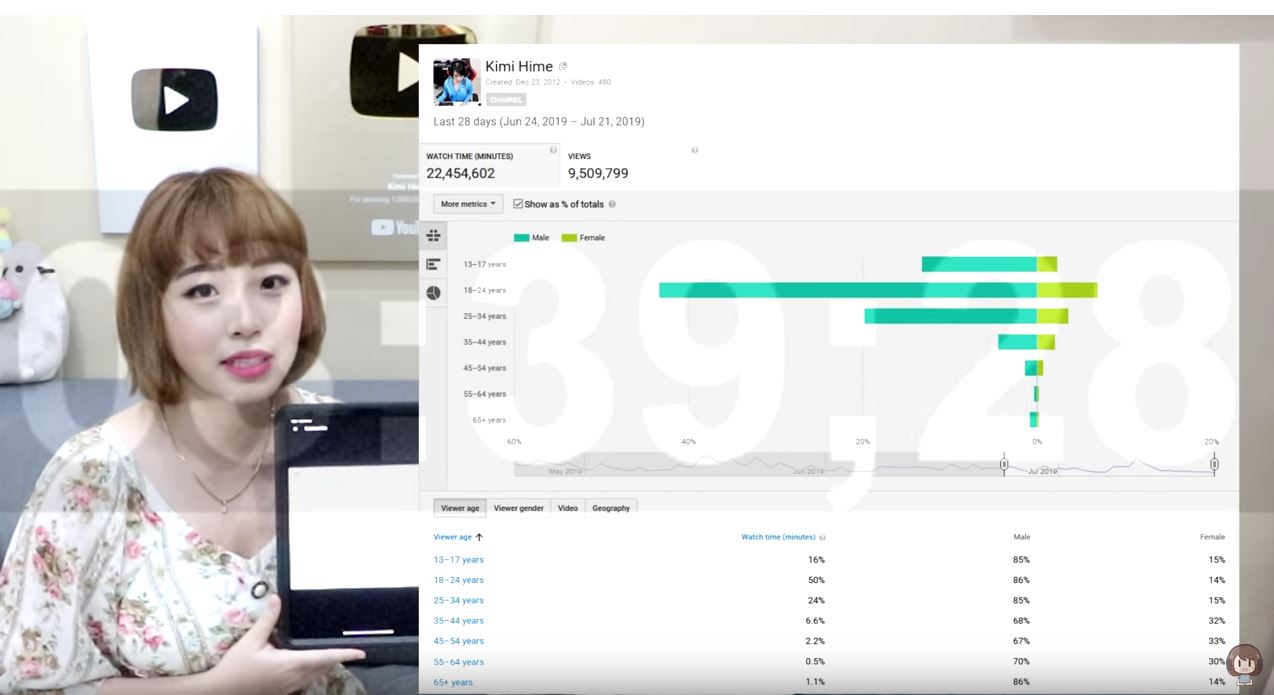Image resolution: width=1274 pixels, height=695 pixels.
Task: Click the left handle of the timeline range
Action: point(1004,464)
